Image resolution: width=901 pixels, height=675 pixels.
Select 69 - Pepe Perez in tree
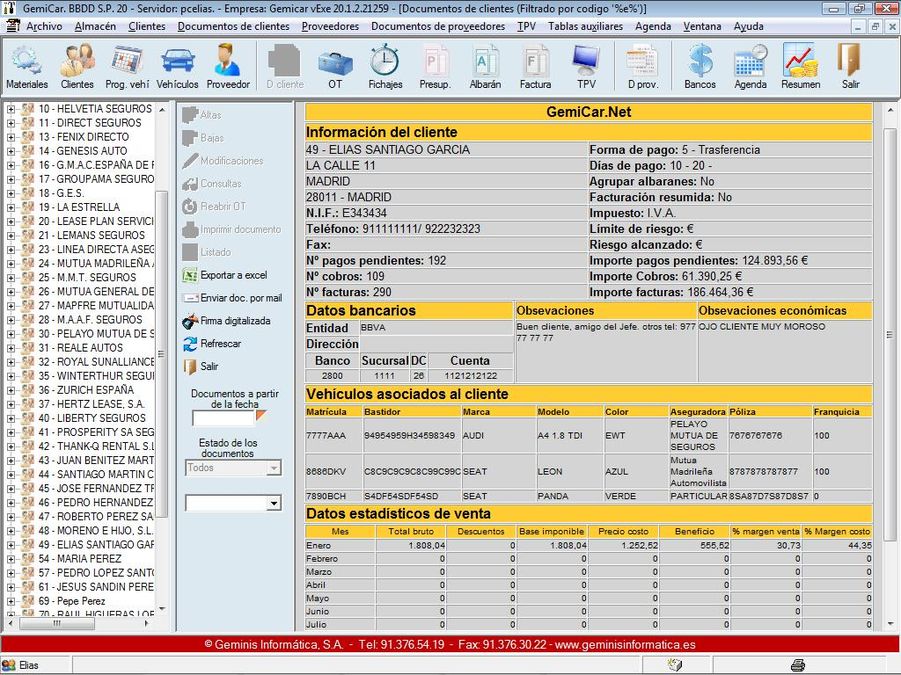tap(72, 601)
